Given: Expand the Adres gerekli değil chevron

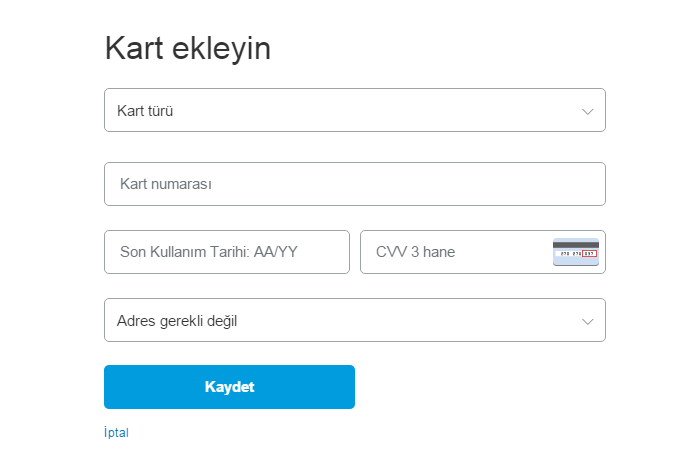Looking at the screenshot, I should click(x=588, y=322).
